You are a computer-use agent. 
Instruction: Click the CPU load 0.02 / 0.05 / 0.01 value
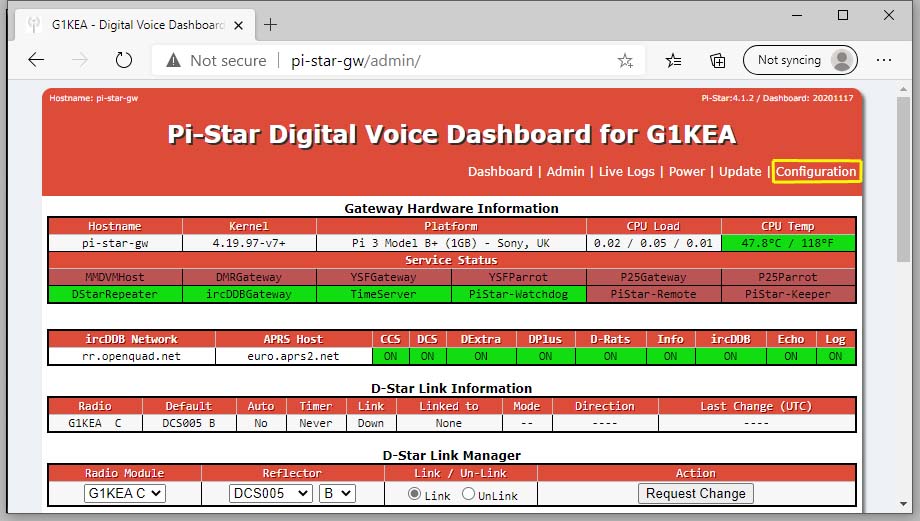pos(654,243)
